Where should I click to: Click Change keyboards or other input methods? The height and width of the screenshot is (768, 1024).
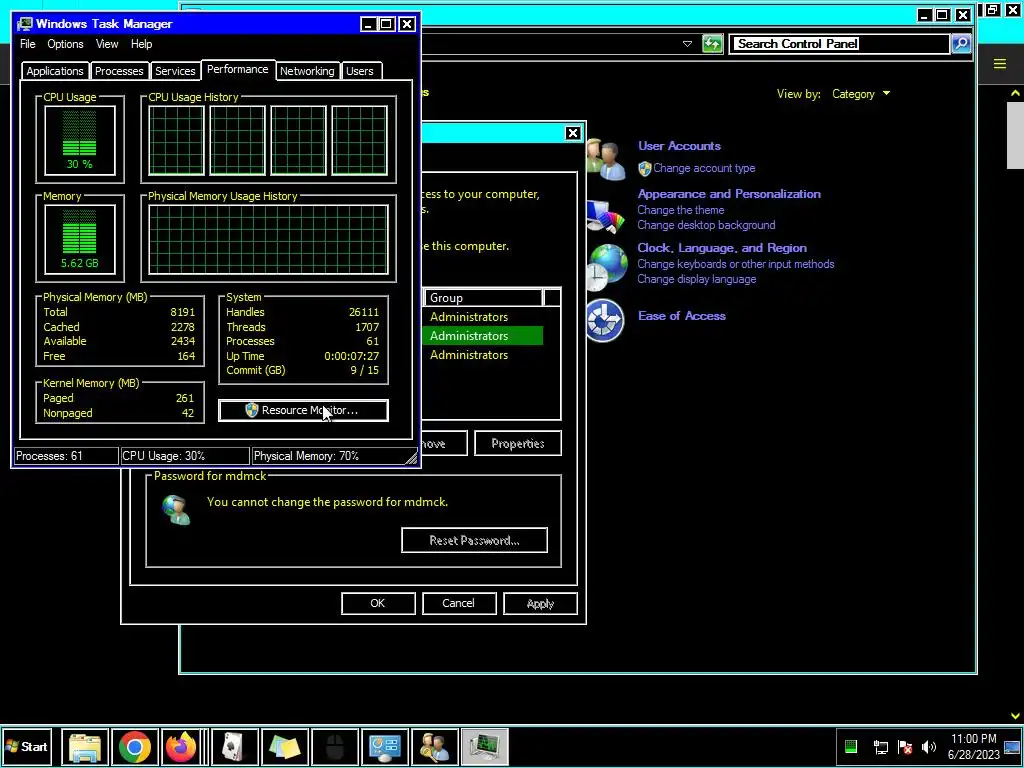tap(735, 264)
